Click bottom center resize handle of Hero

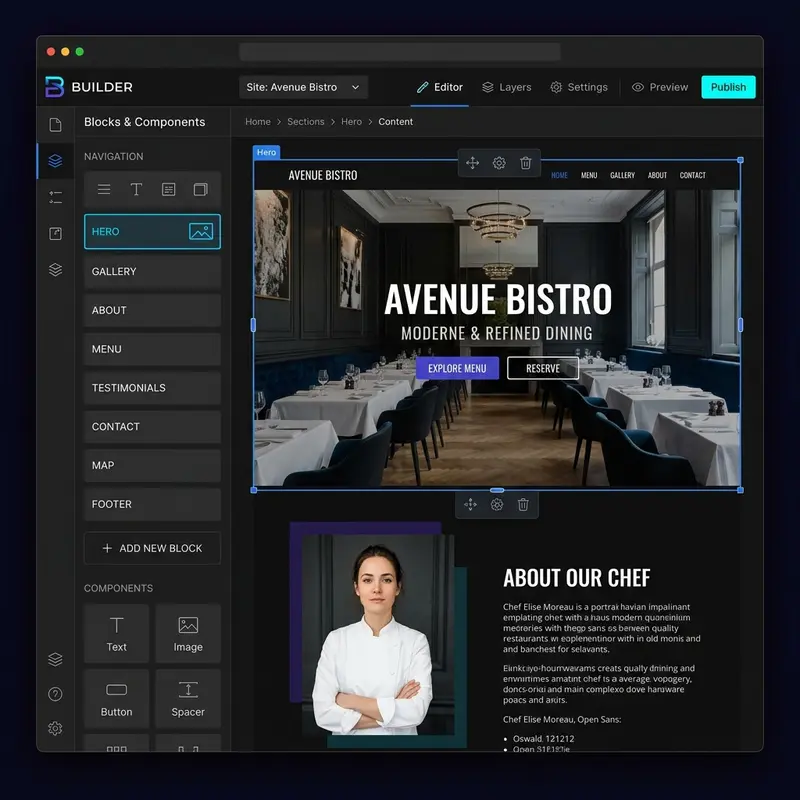click(x=497, y=490)
